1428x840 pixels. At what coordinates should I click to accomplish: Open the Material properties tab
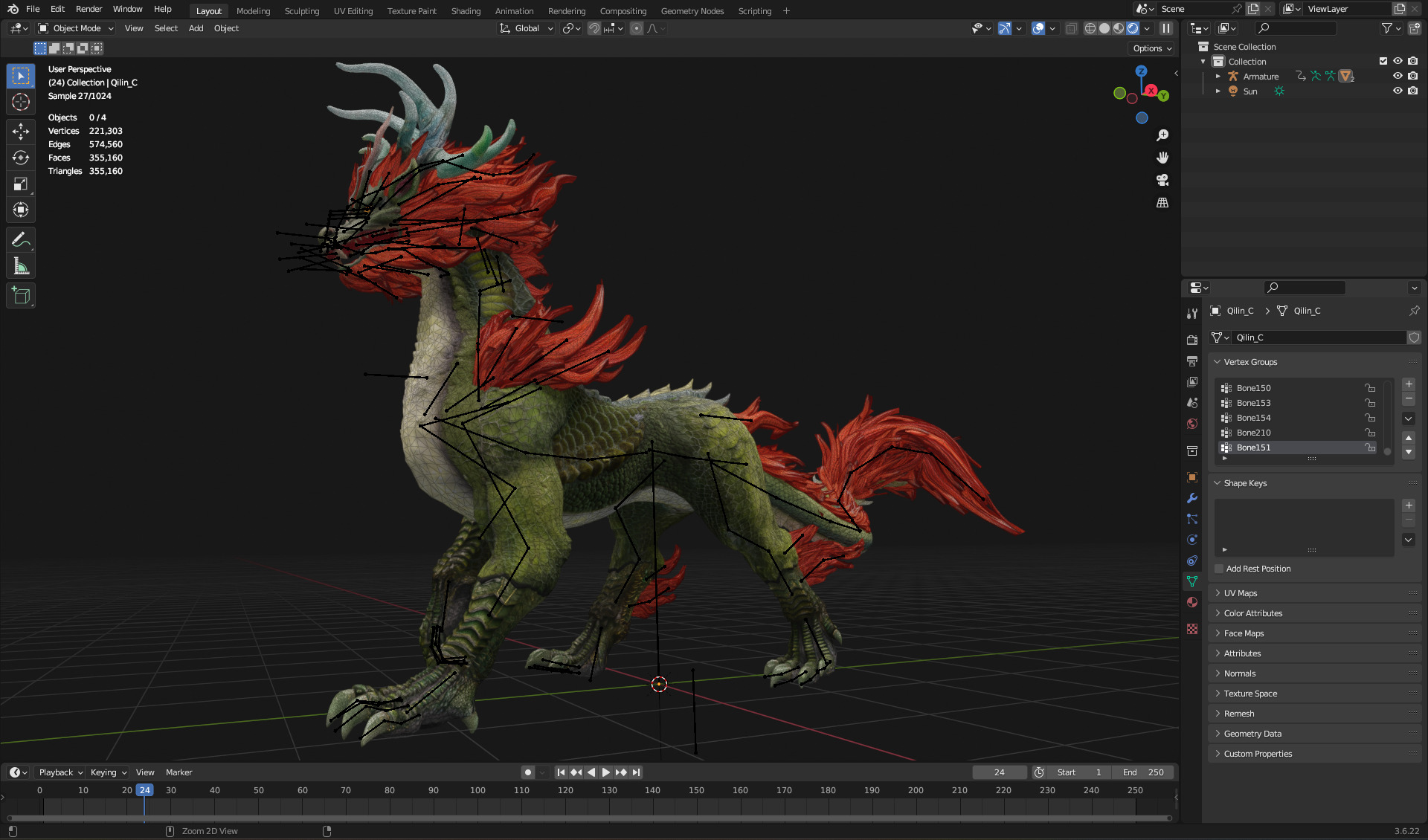point(1192,602)
